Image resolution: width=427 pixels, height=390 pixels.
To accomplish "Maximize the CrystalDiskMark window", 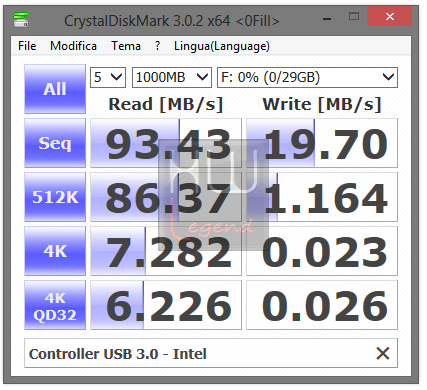I will pyautogui.click(x=354, y=16).
